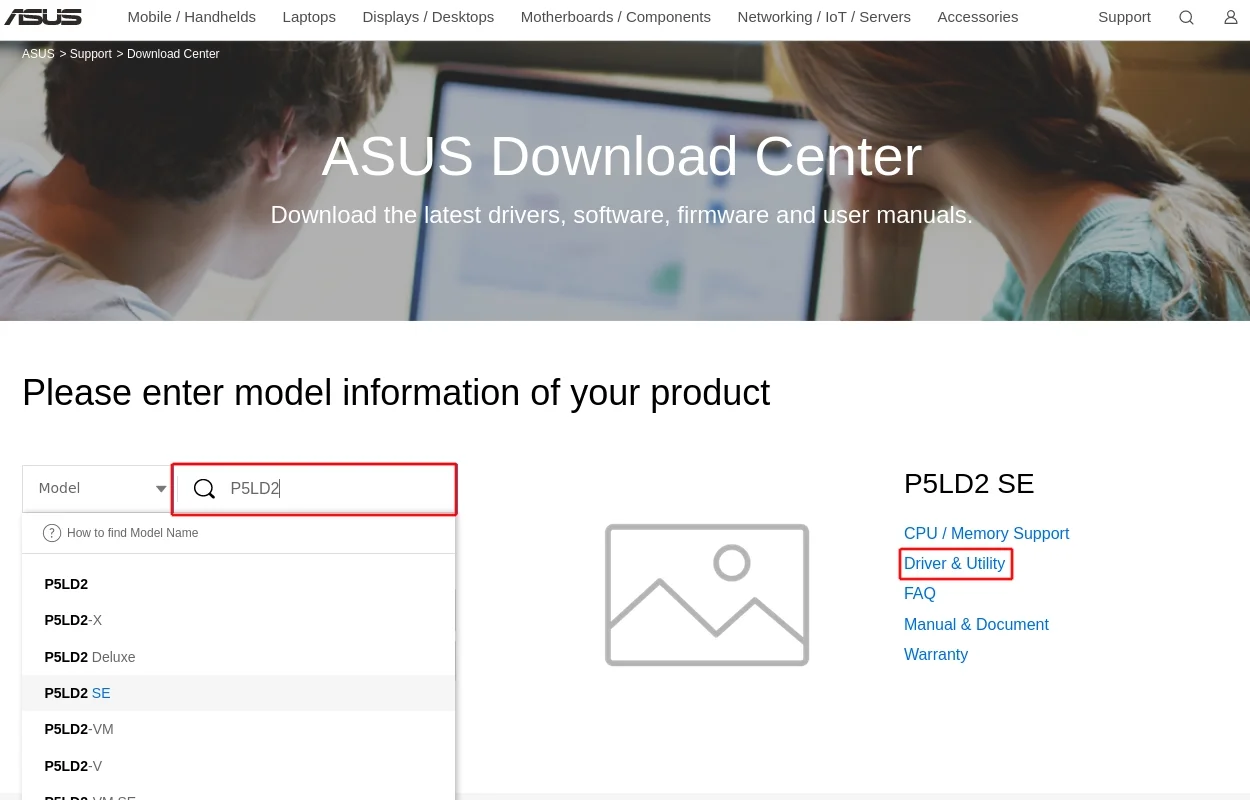The image size is (1250, 800).
Task: Choose P5LD2 Deluxe suggestion
Action: point(90,657)
